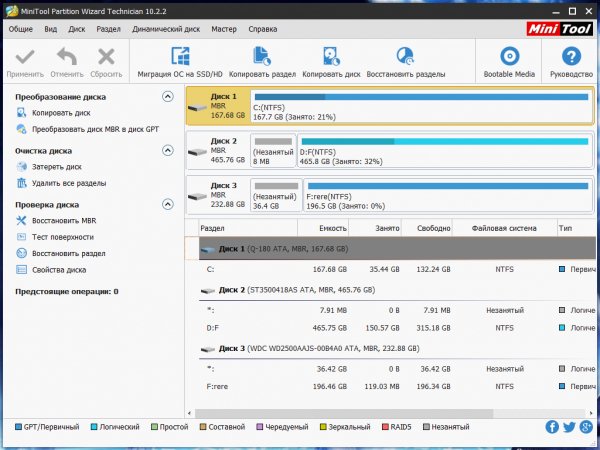This screenshot has height=450, width=600.
Task: Collapse the Проверка диска section
Action: click(168, 204)
